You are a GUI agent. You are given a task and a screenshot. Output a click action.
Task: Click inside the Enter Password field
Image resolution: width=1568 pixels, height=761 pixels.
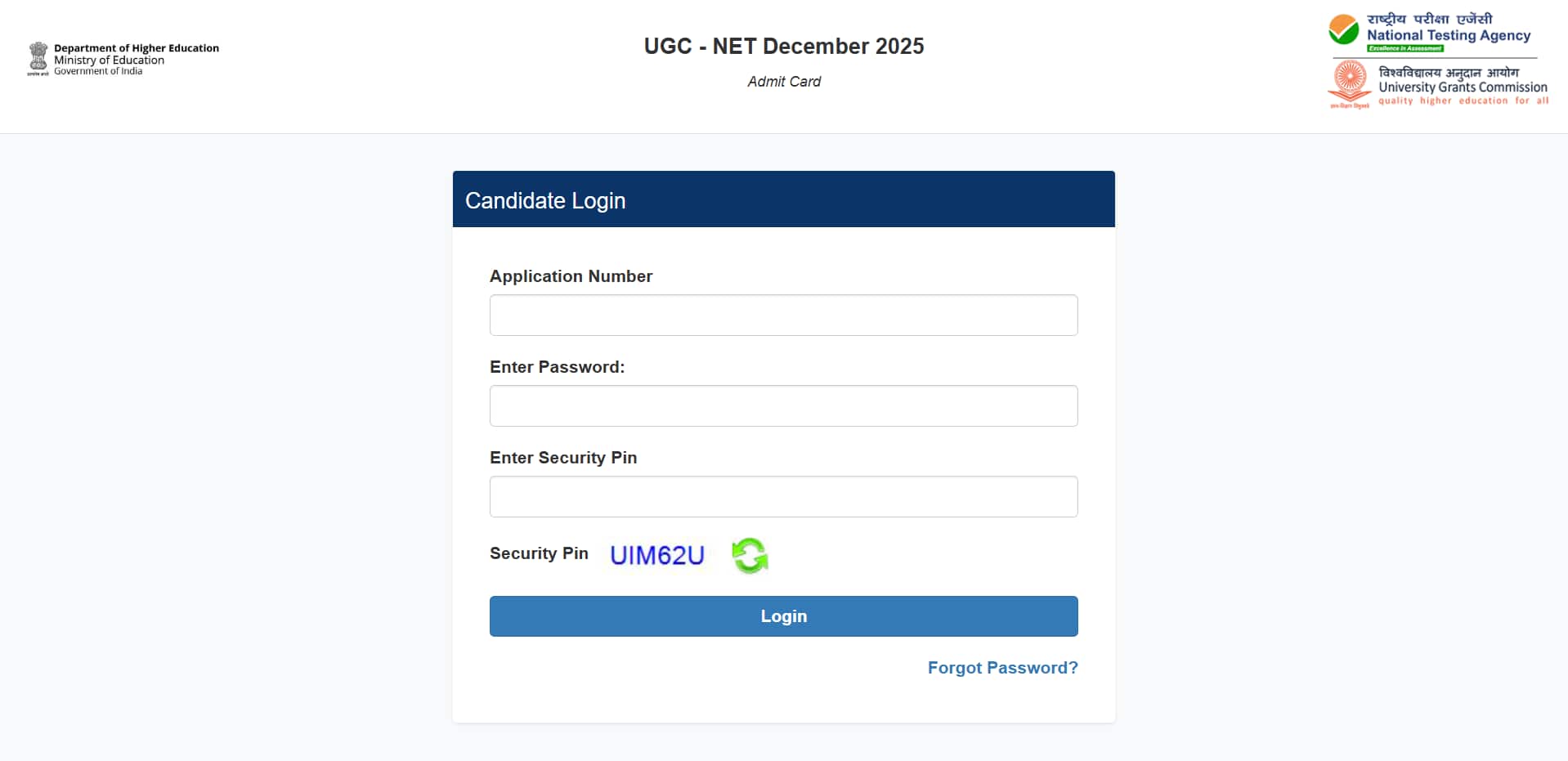(782, 405)
